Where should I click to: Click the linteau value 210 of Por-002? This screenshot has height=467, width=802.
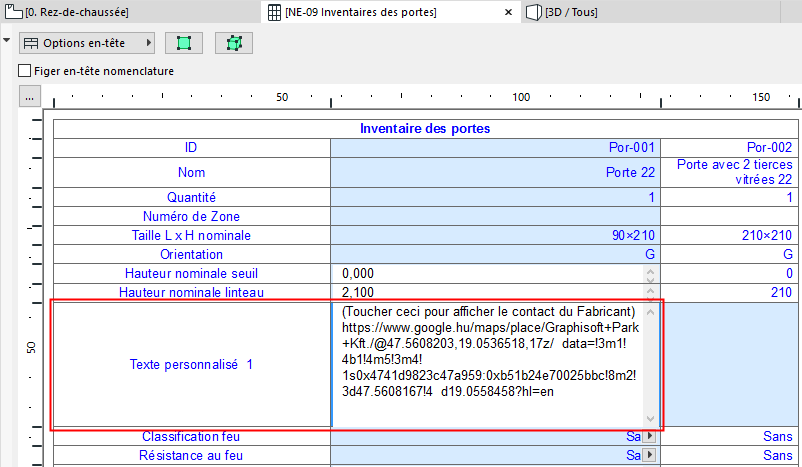(x=729, y=293)
